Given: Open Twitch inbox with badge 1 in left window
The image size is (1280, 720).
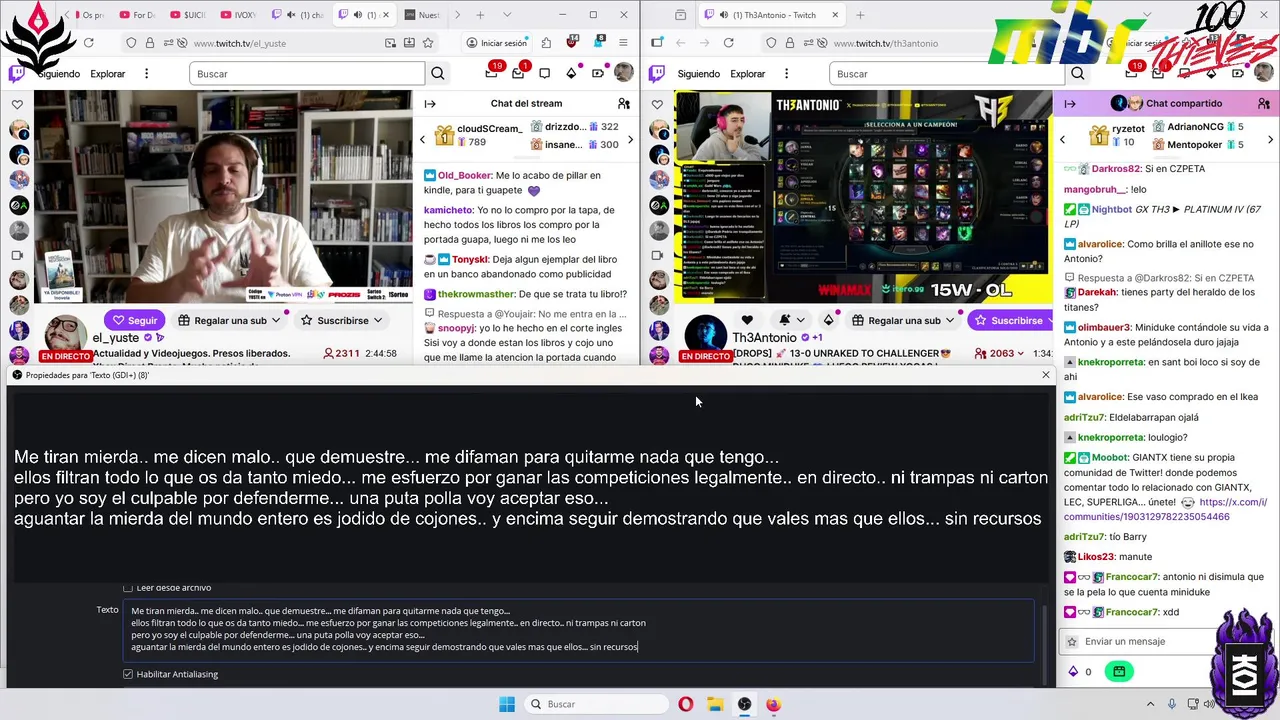Looking at the screenshot, I should pyautogui.click(x=518, y=72).
